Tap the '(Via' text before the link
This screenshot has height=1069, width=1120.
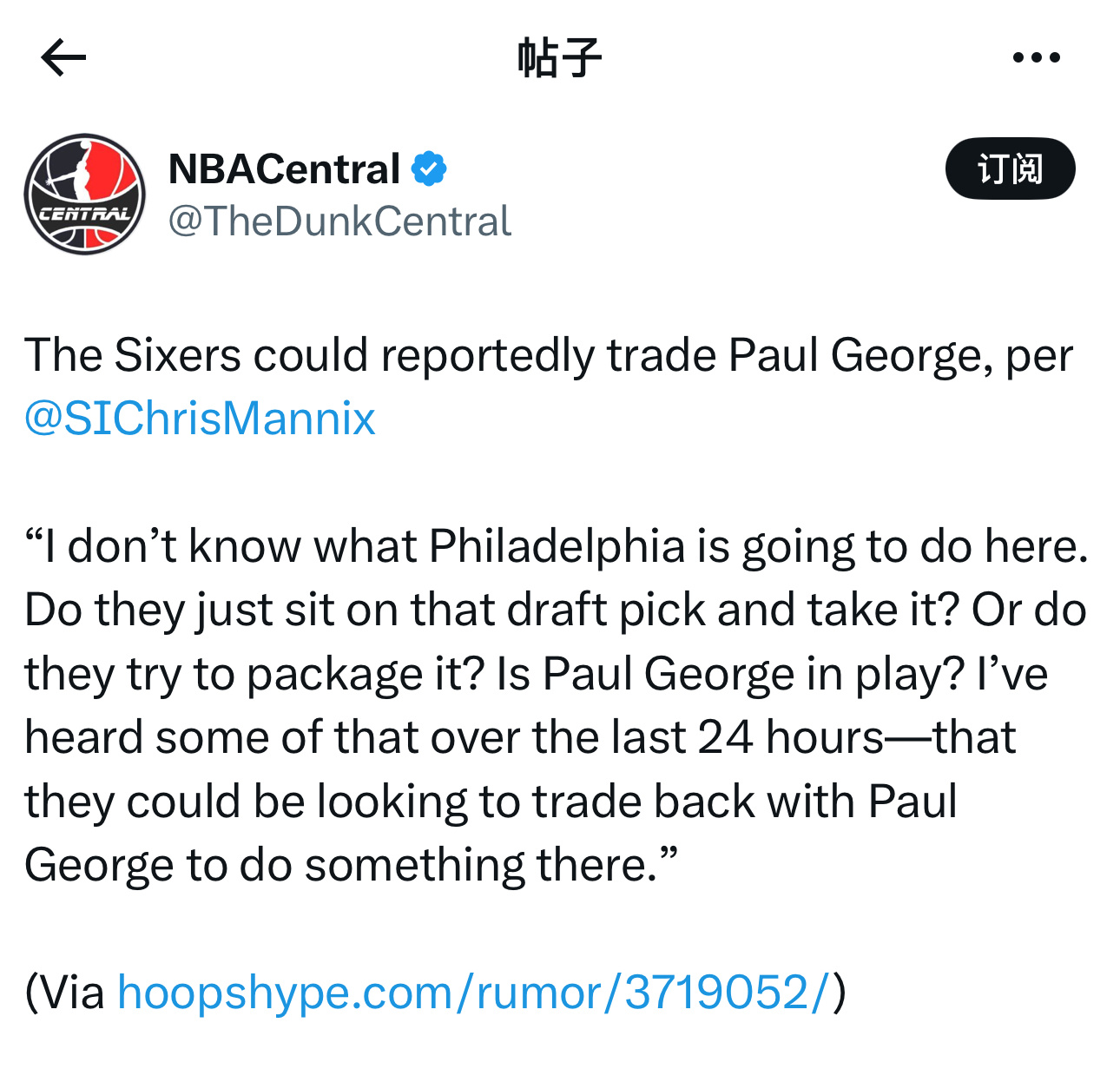click(x=65, y=992)
